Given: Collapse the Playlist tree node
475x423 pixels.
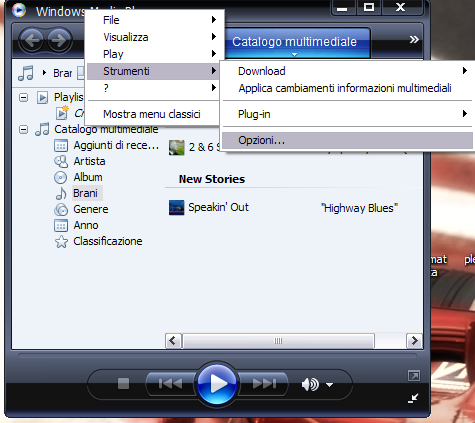Looking at the screenshot, I should click(23, 98).
